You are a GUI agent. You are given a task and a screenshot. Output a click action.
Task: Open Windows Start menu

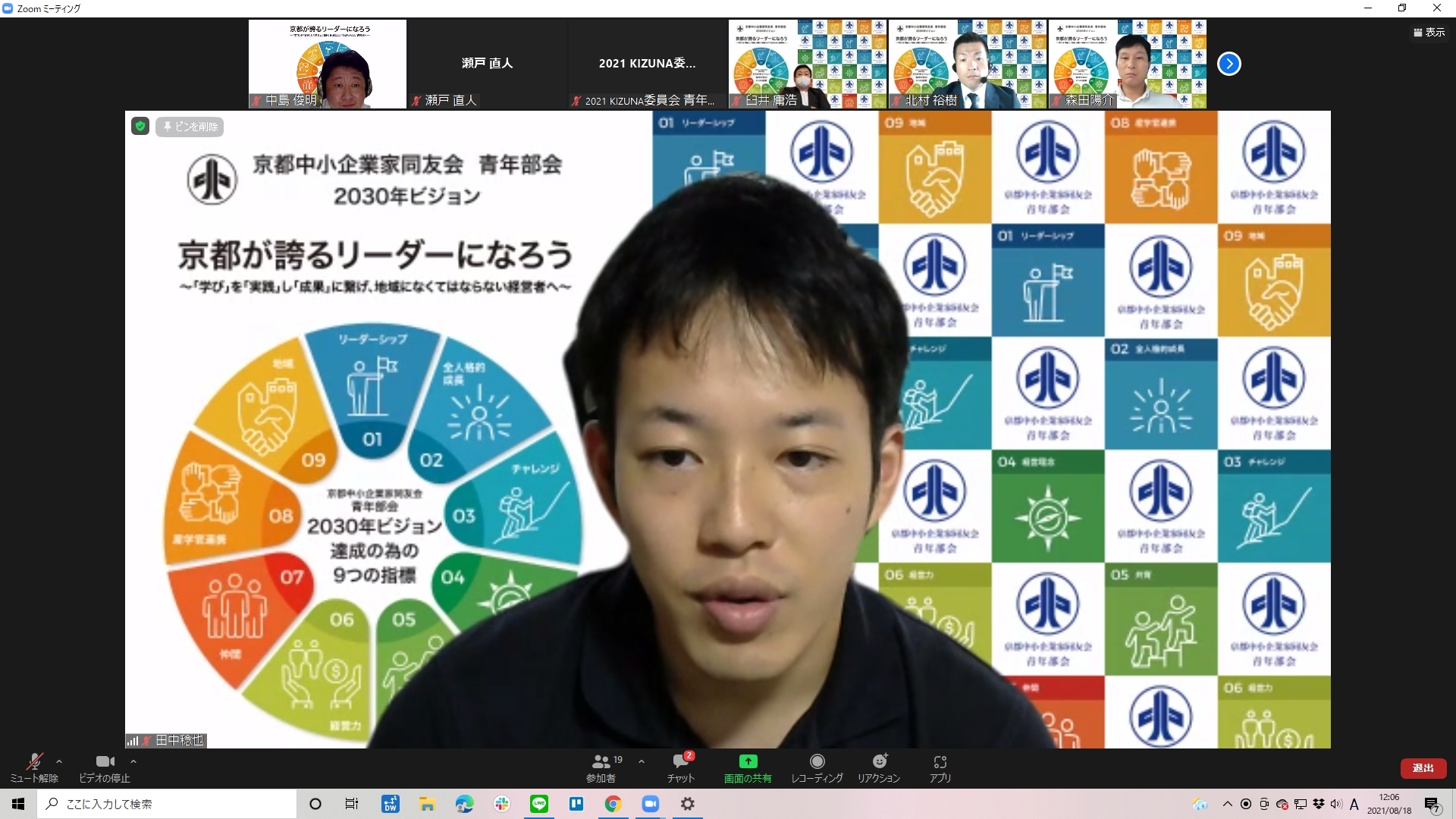point(18,804)
